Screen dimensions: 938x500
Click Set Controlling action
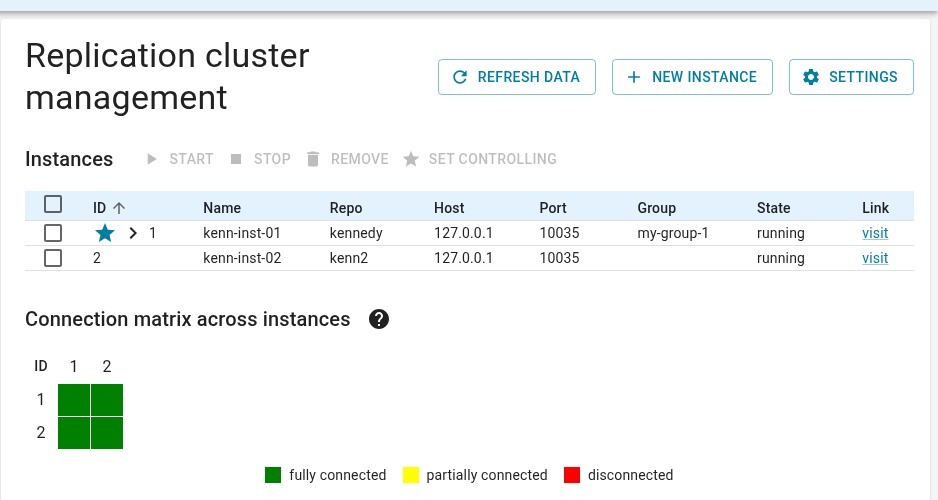point(480,159)
